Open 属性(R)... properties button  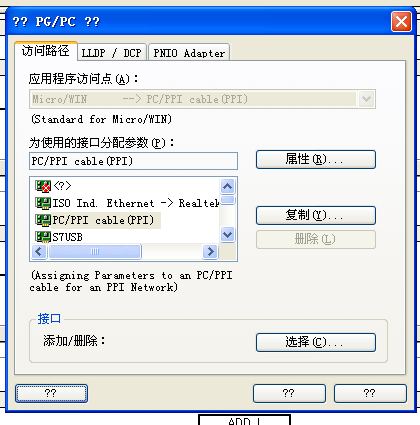(x=316, y=159)
